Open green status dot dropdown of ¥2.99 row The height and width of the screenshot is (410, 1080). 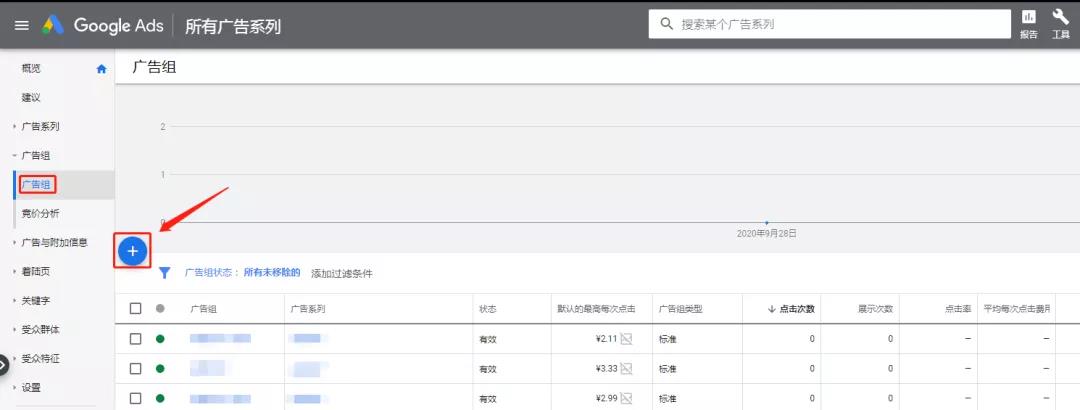(x=160, y=398)
